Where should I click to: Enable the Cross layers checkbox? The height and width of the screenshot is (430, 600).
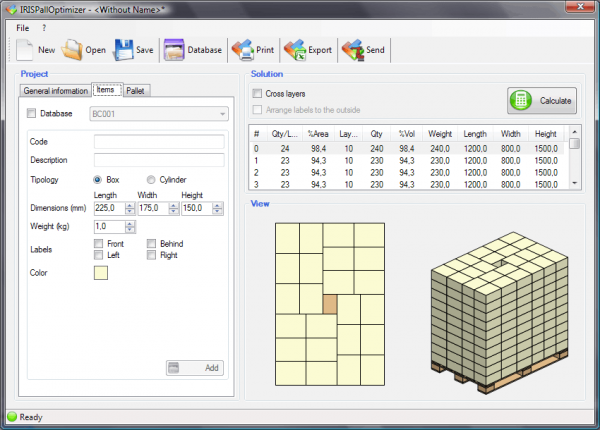click(257, 93)
